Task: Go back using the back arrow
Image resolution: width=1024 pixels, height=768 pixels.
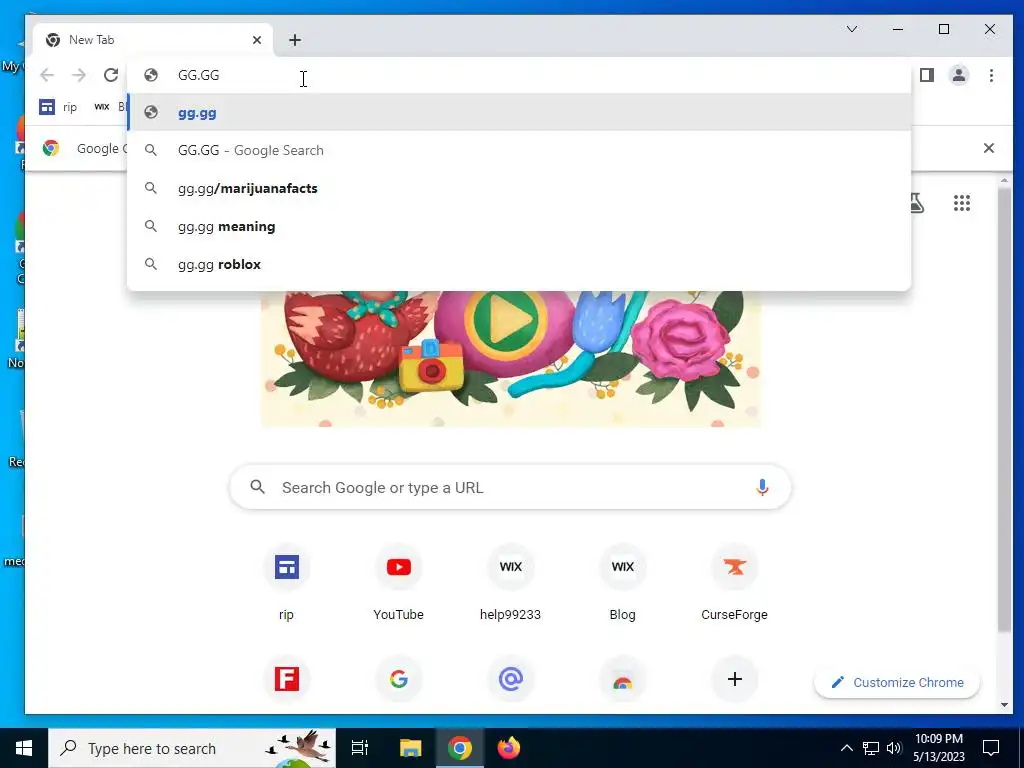Action: (x=47, y=75)
